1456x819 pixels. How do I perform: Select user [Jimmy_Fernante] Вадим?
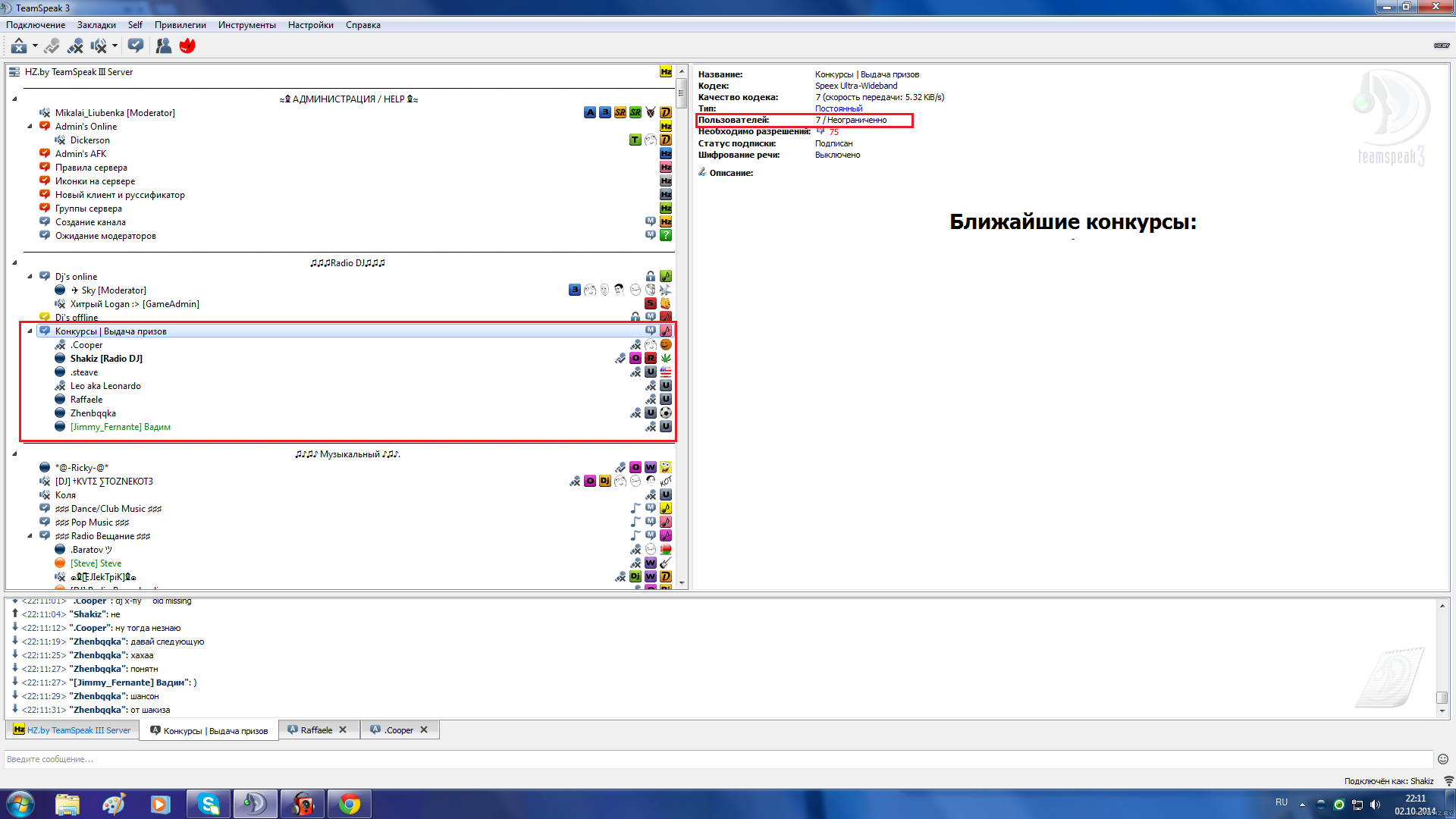tap(120, 427)
